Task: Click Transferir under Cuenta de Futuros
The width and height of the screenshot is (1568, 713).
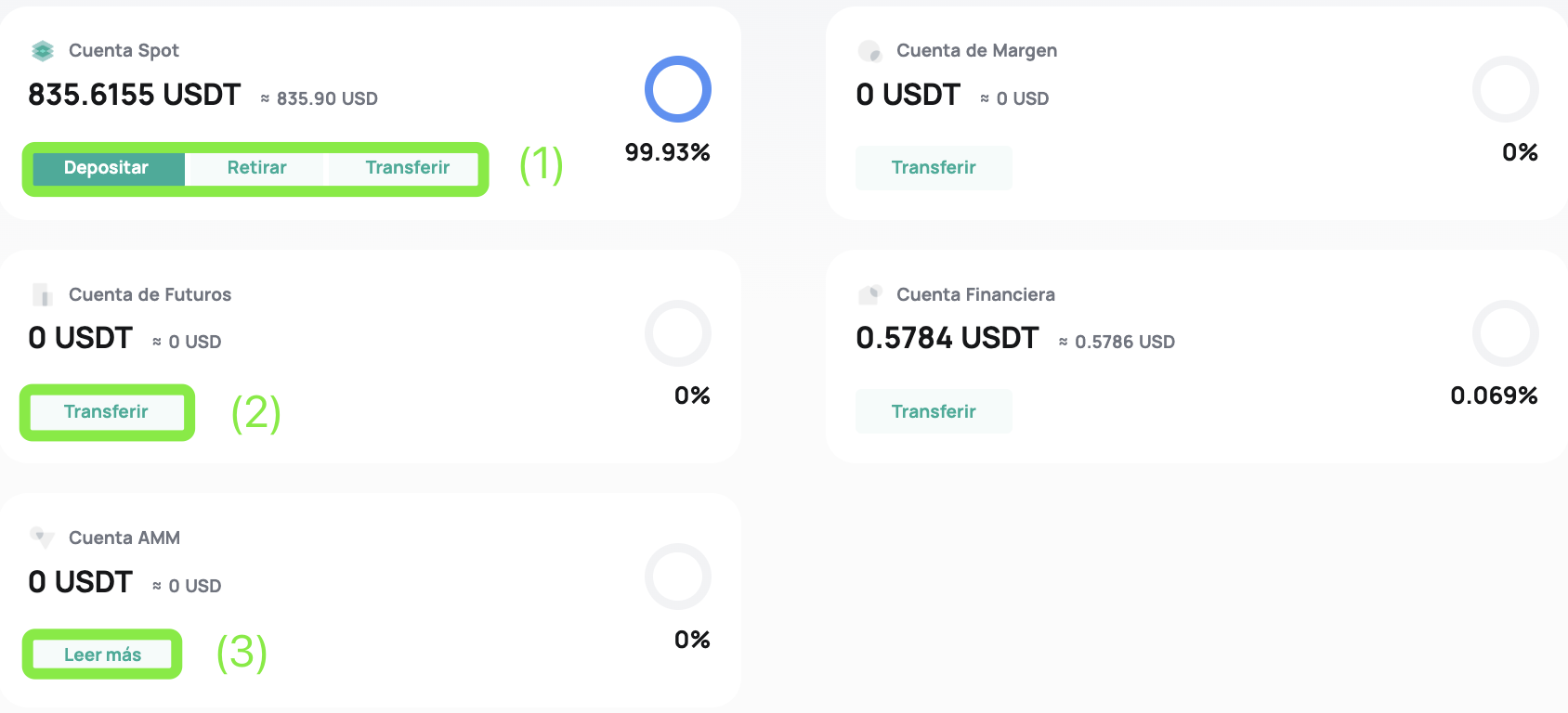Action: coord(107,412)
